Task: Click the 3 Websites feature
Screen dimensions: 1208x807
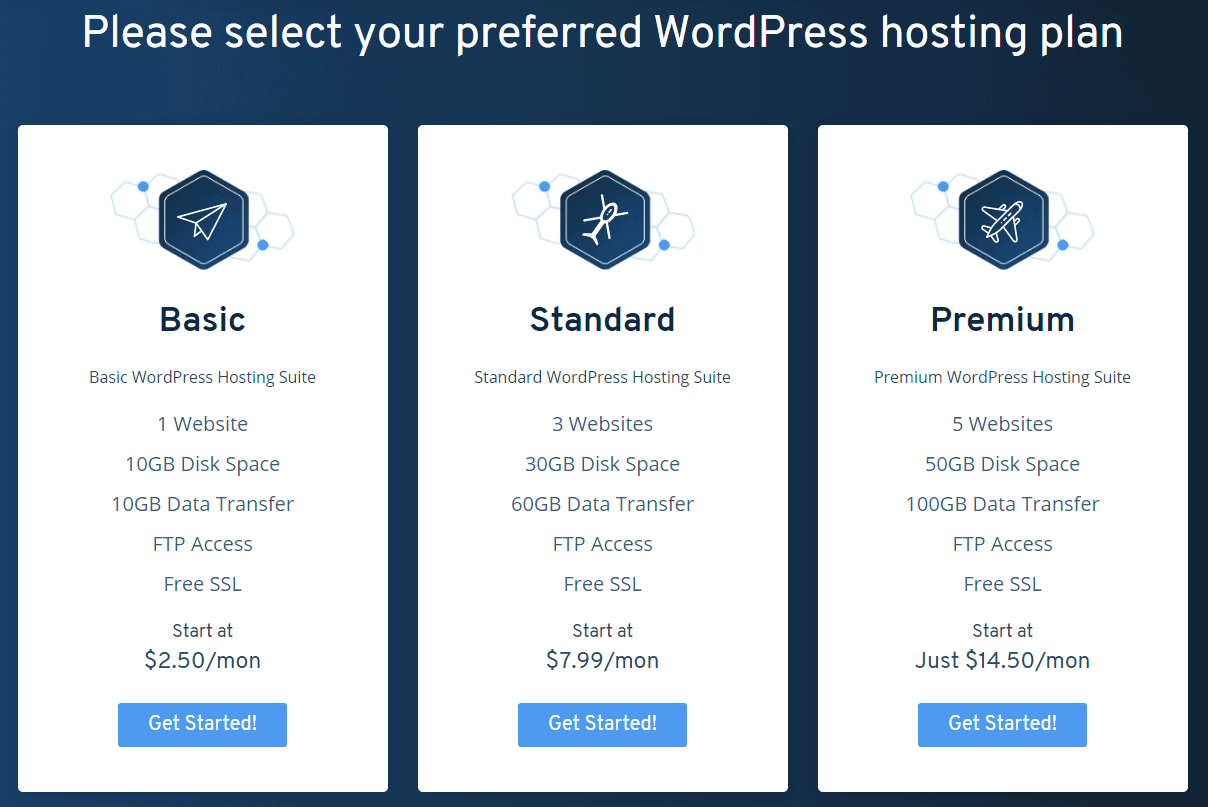Action: tap(602, 424)
